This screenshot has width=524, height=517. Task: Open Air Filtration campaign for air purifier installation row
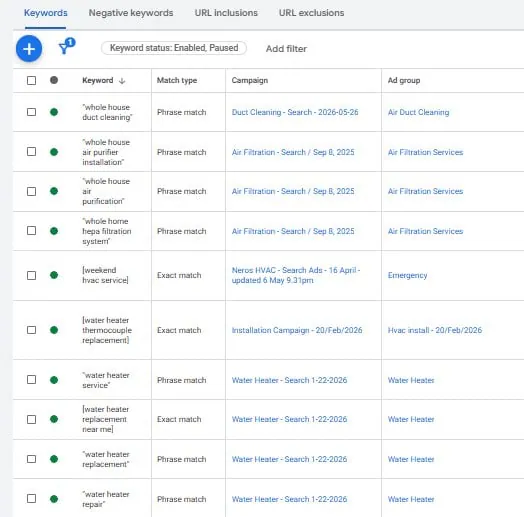[x=293, y=152]
